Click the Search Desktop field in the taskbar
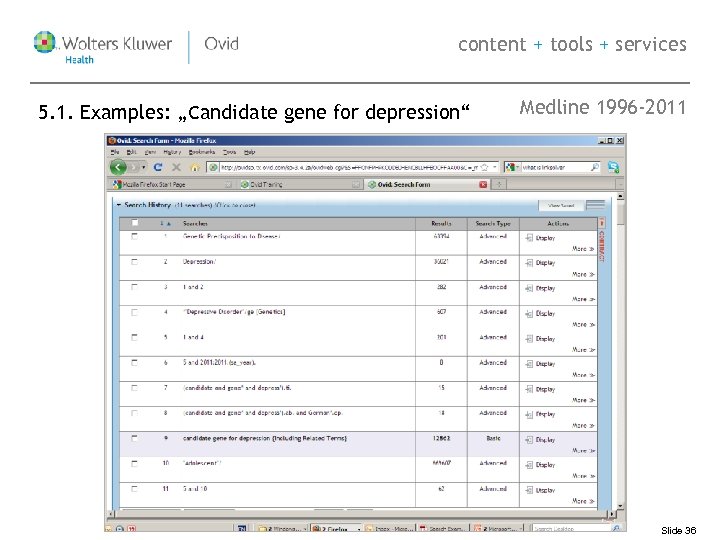 pos(571,529)
